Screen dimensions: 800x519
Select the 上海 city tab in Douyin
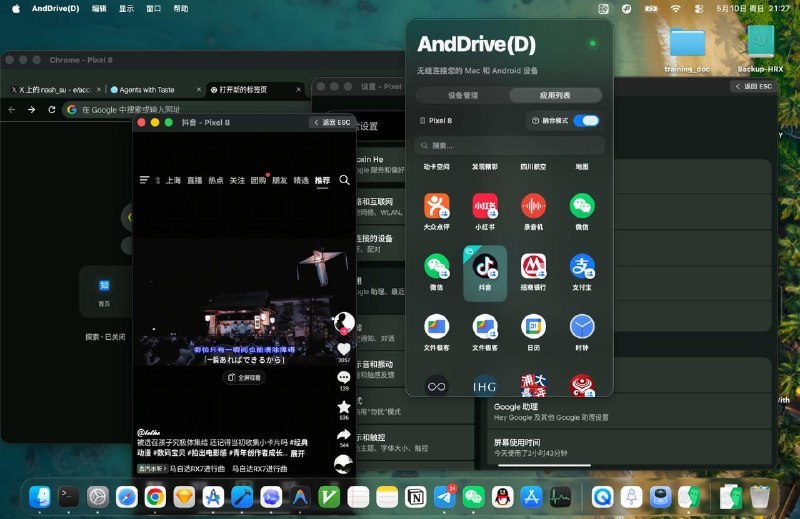pyautogui.click(x=173, y=180)
